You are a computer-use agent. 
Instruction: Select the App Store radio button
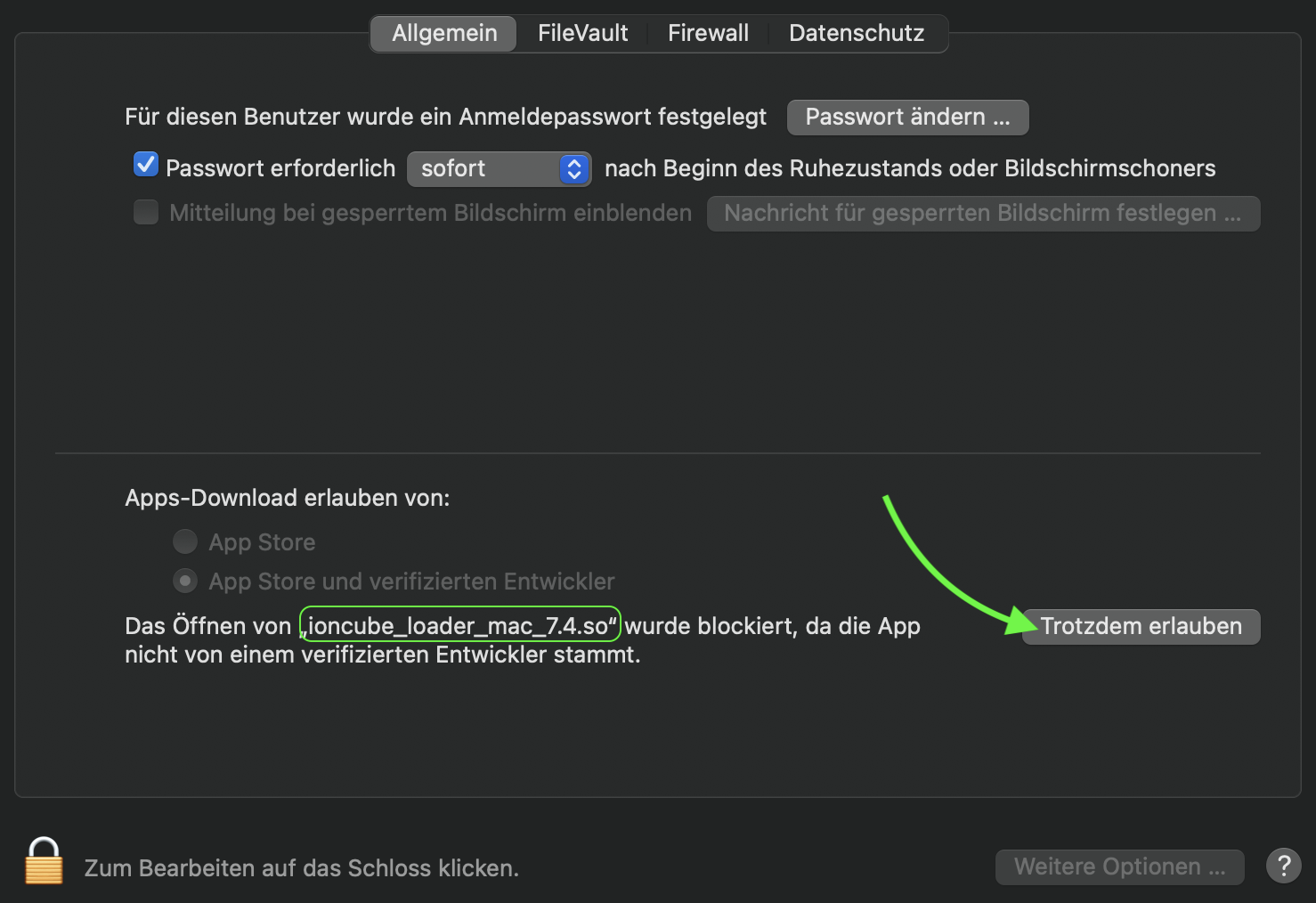[x=185, y=541]
